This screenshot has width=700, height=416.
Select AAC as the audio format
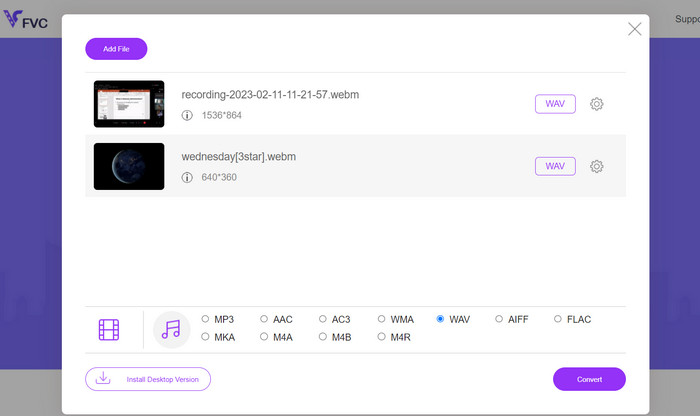coord(264,320)
